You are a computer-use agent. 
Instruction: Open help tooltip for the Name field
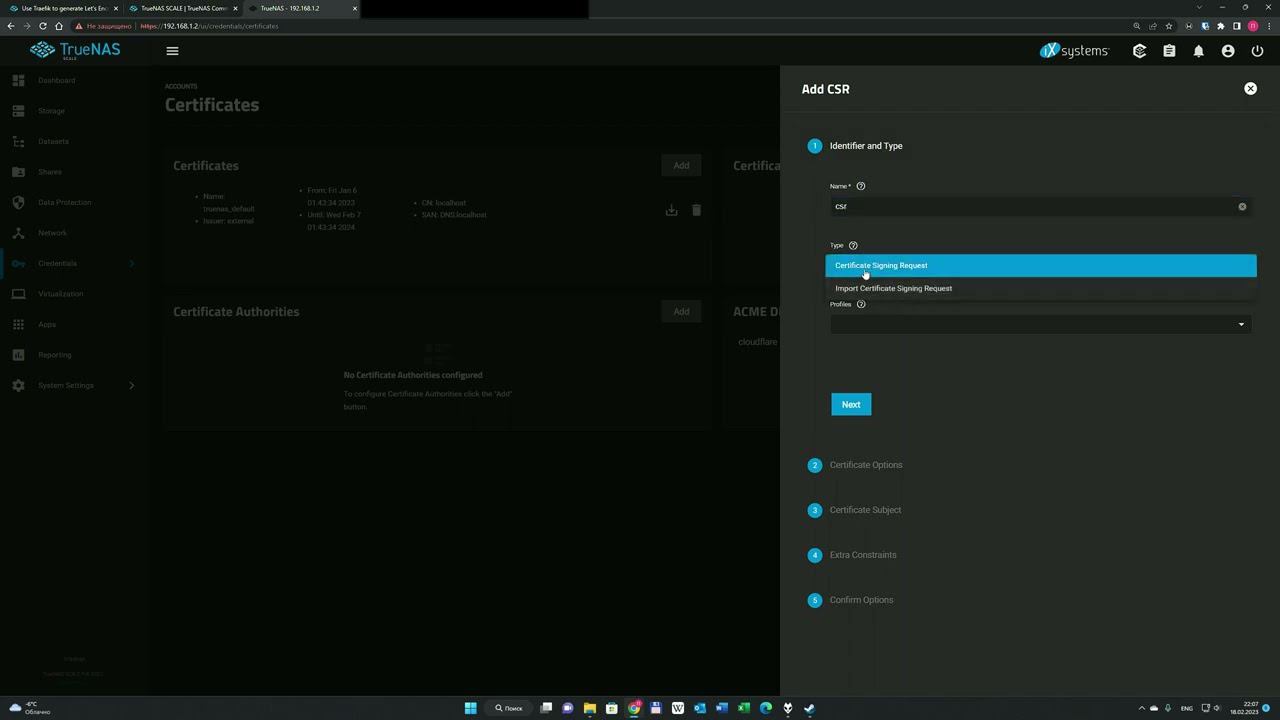861,186
